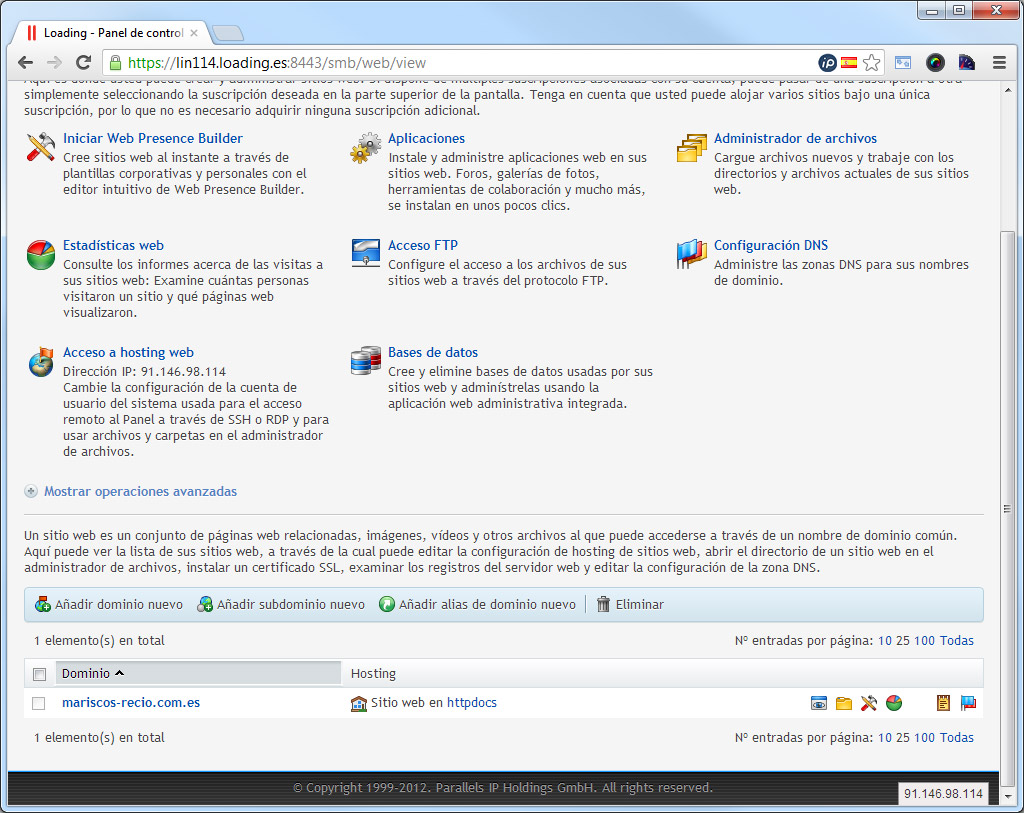Click the IP extension icon in address bar
The height and width of the screenshot is (813, 1024).
(x=827, y=63)
